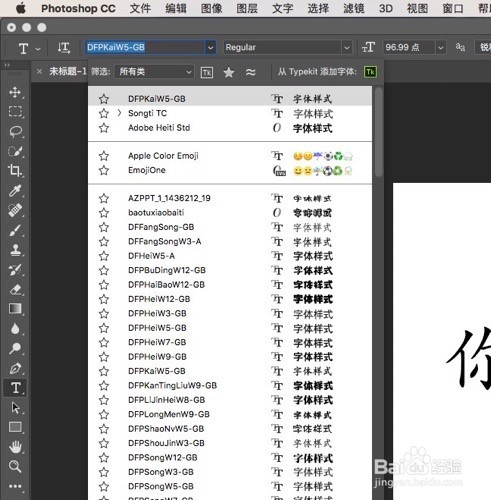Select the Zoom tool
491x500 pixels.
(15, 466)
